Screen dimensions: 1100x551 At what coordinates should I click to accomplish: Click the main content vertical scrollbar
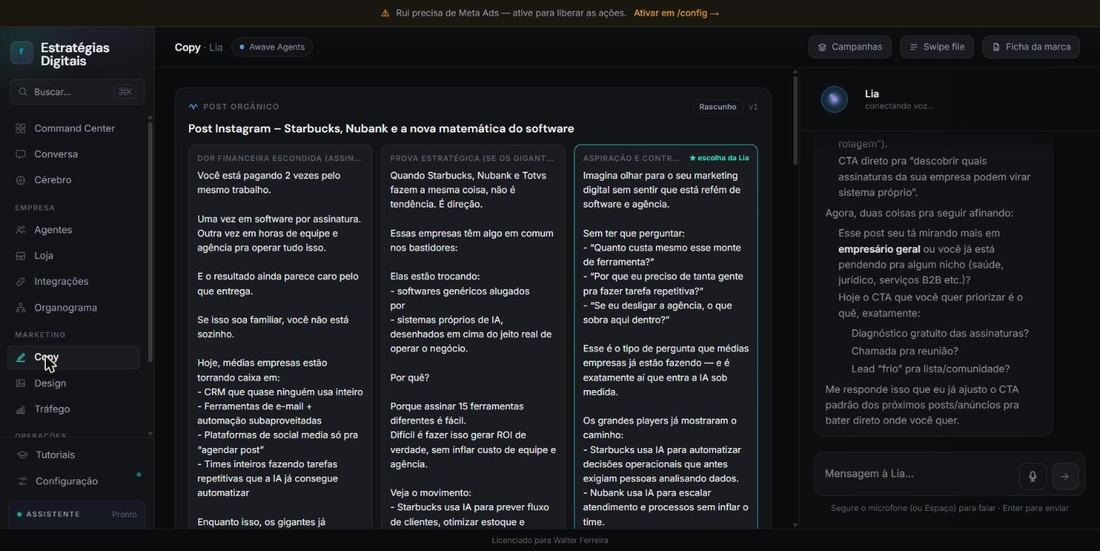click(x=795, y=119)
